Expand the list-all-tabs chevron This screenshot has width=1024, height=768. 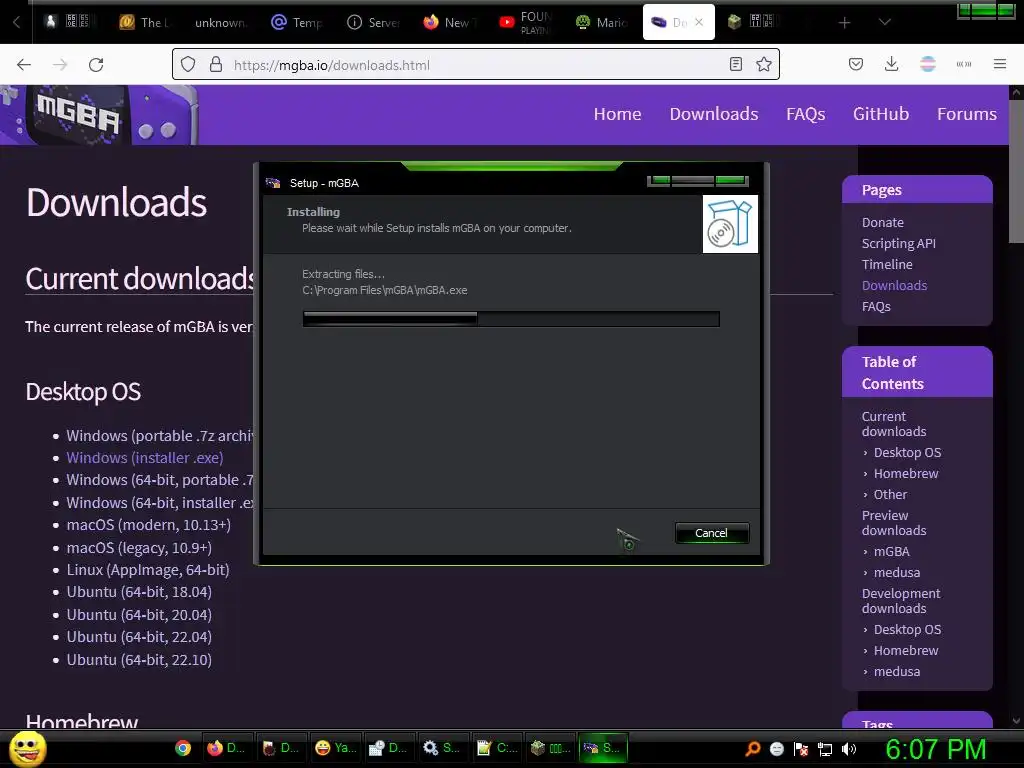coord(884,22)
